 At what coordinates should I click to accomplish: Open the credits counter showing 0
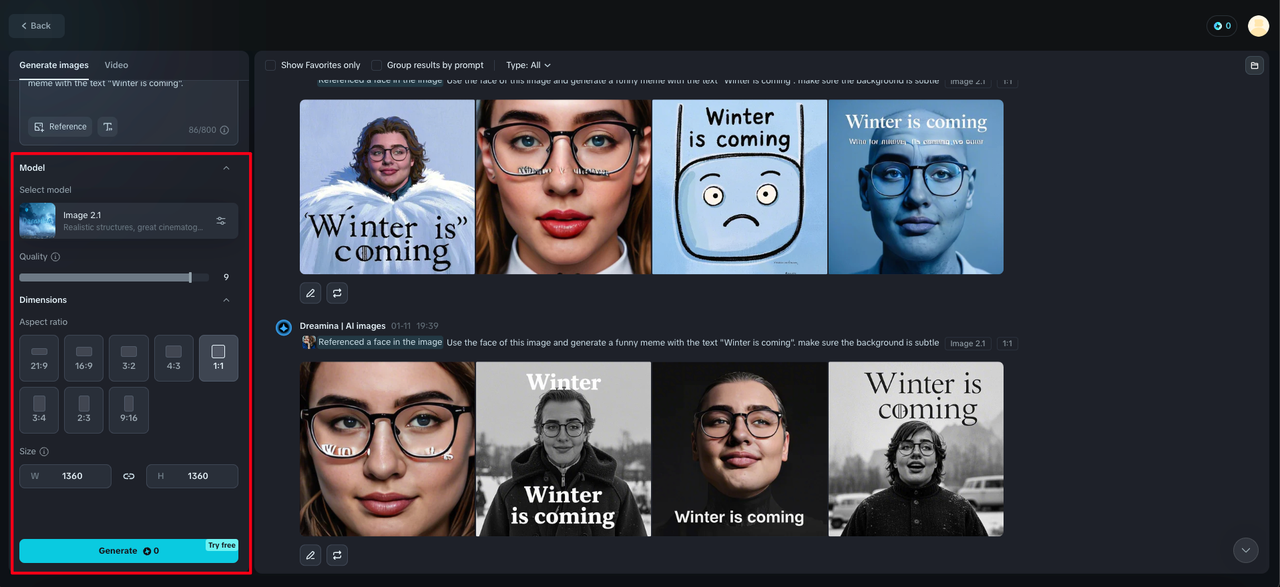click(x=1222, y=26)
